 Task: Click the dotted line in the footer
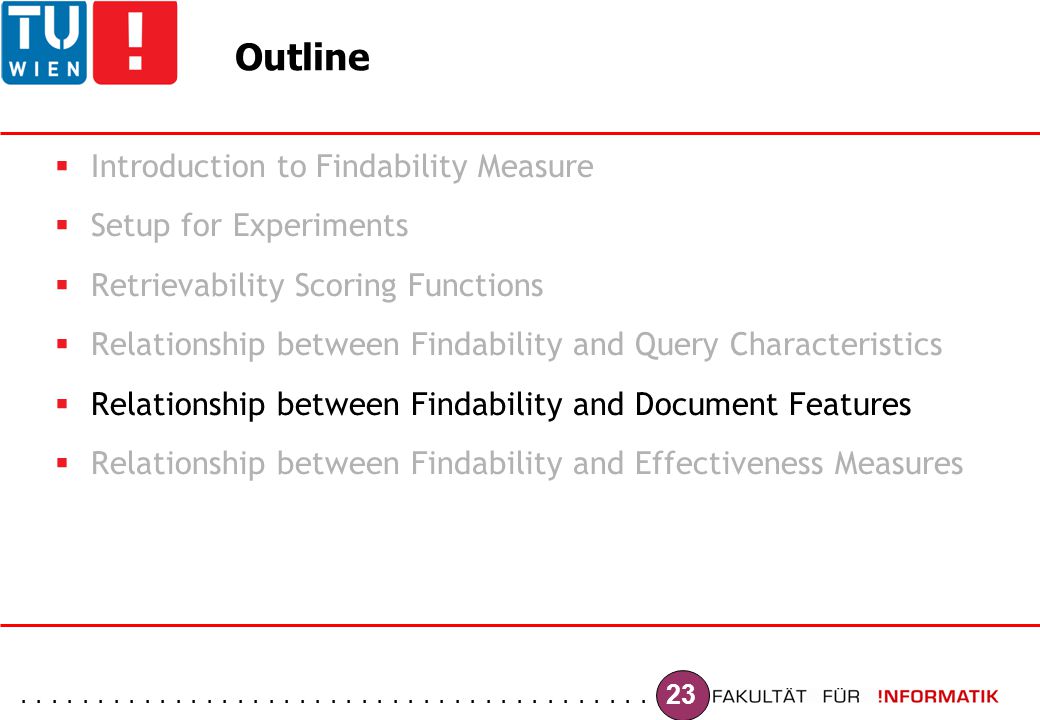click(x=334, y=700)
